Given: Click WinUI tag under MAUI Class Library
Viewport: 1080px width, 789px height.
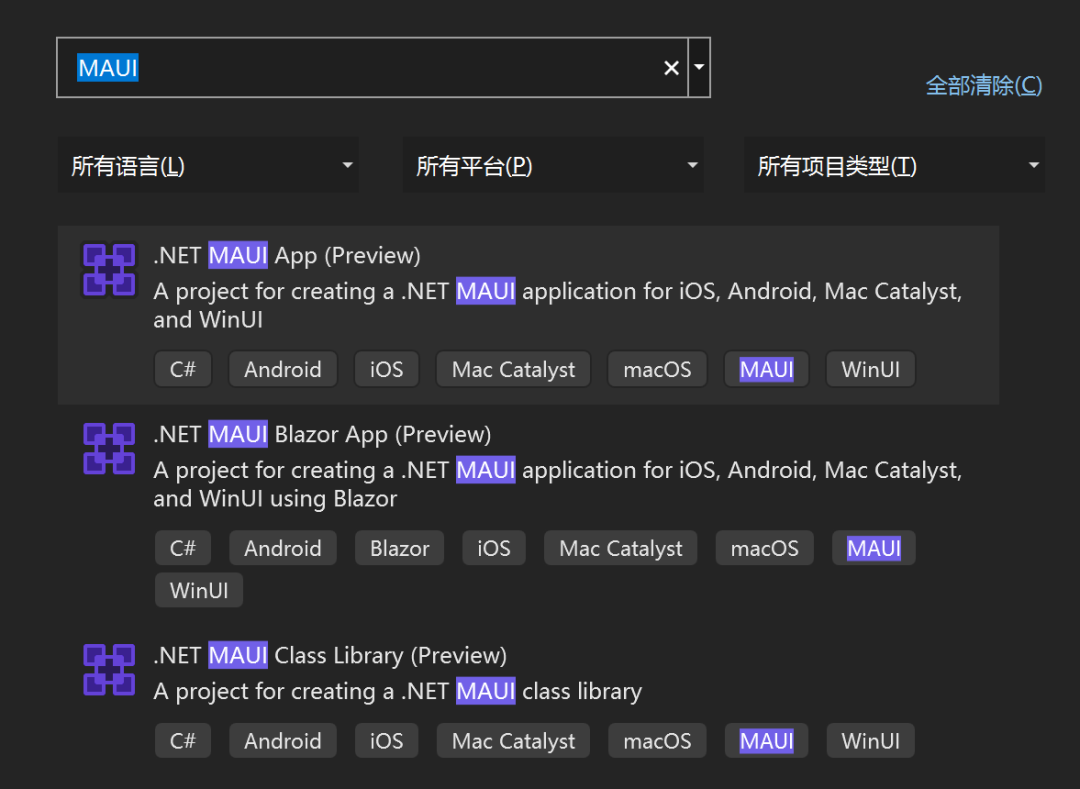Looking at the screenshot, I should coord(871,741).
